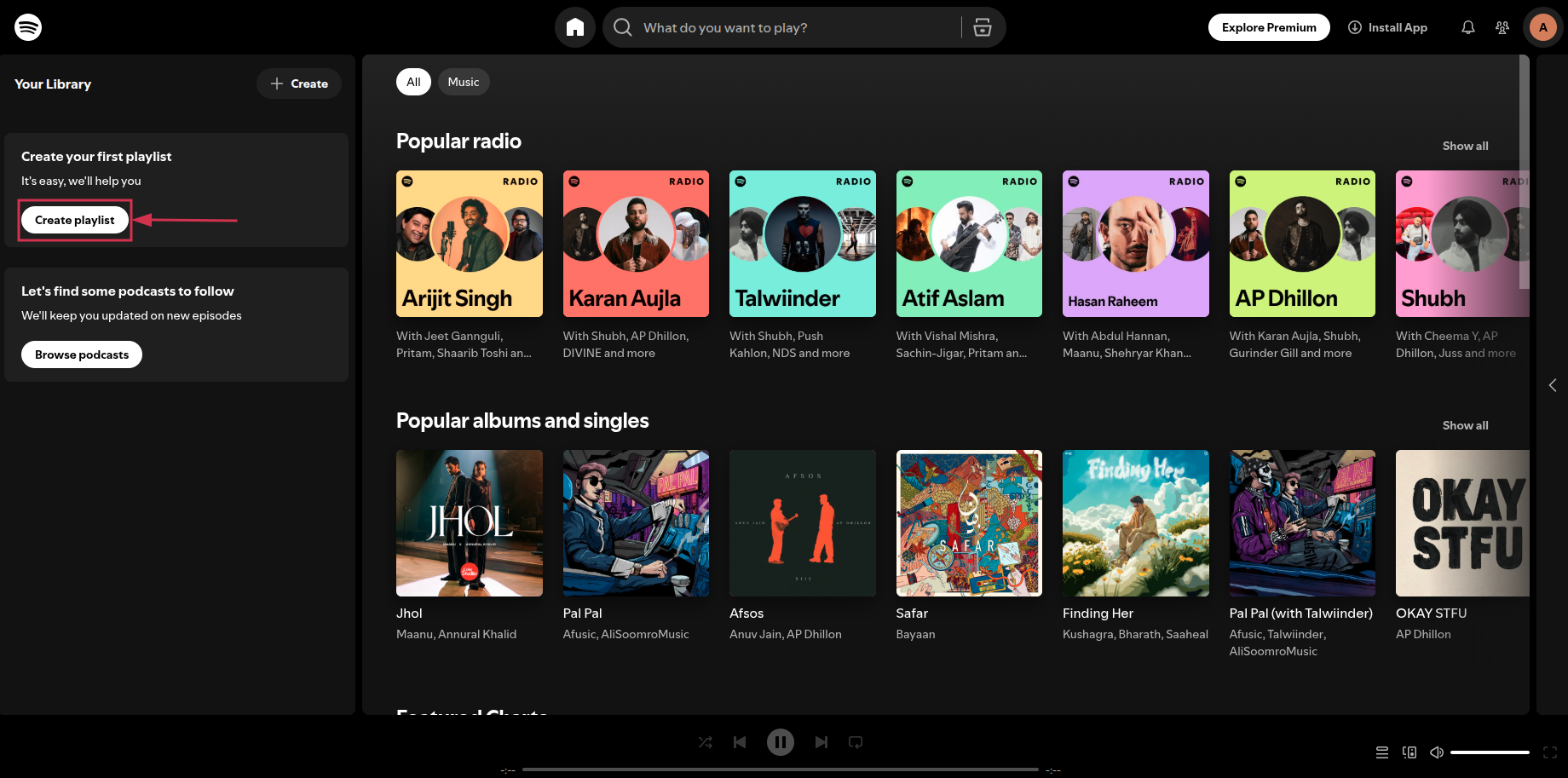Click 'AP Dhillon' text under OKAY STFU

coord(1423,634)
